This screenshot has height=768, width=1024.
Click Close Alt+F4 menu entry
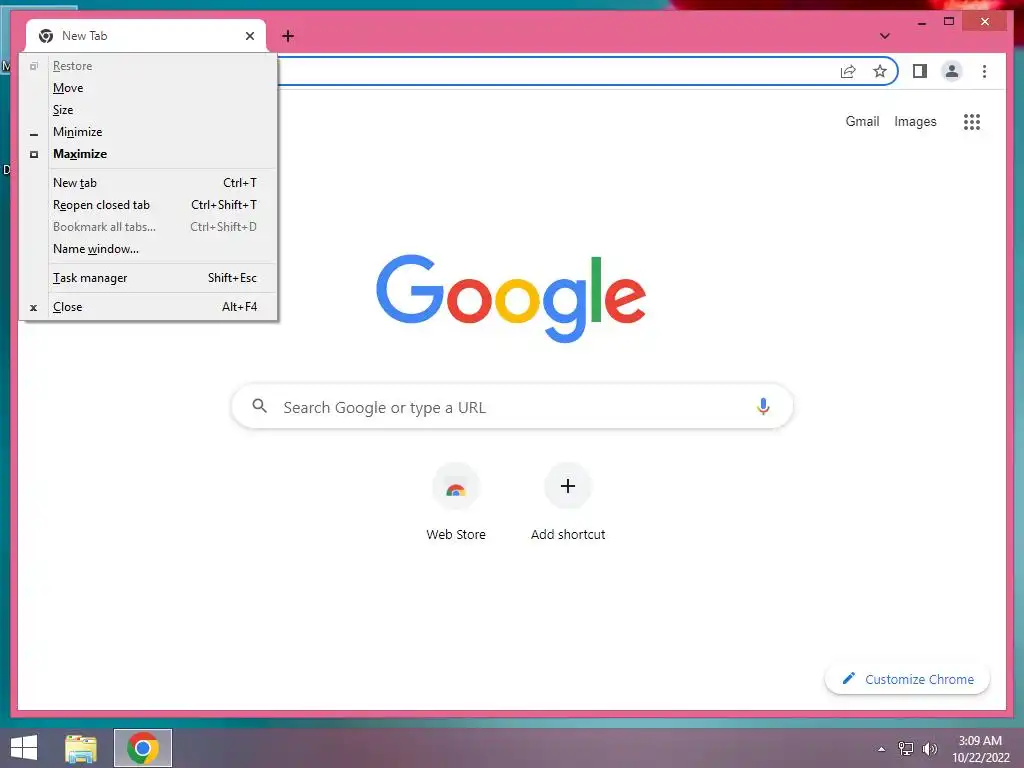[x=148, y=307]
